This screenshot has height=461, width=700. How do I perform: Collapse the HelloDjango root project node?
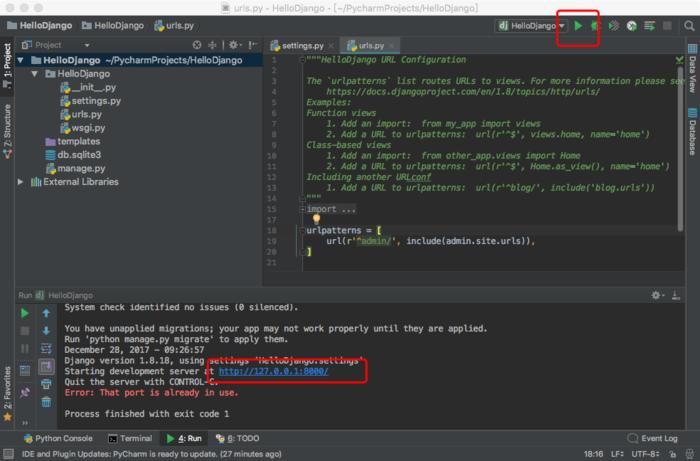[x=20, y=60]
